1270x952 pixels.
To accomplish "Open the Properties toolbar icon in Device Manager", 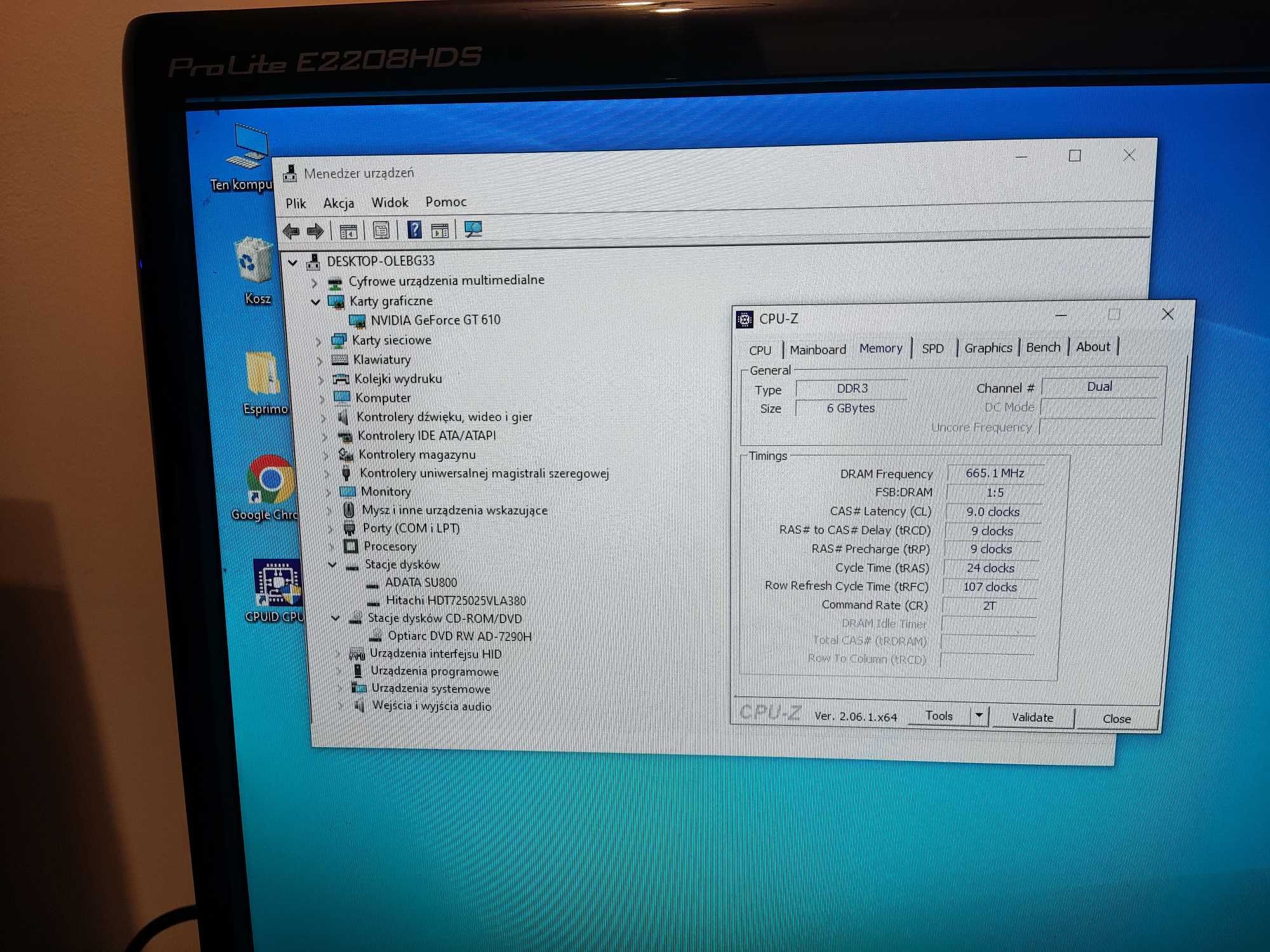I will tap(382, 230).
